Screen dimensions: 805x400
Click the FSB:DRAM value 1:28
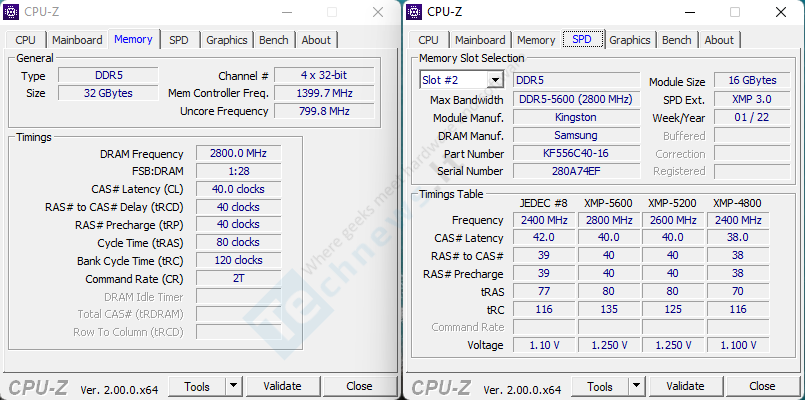click(238, 171)
